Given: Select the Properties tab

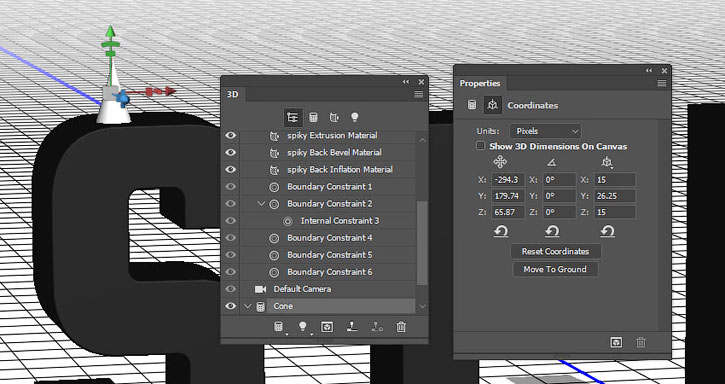Looking at the screenshot, I should [480, 83].
